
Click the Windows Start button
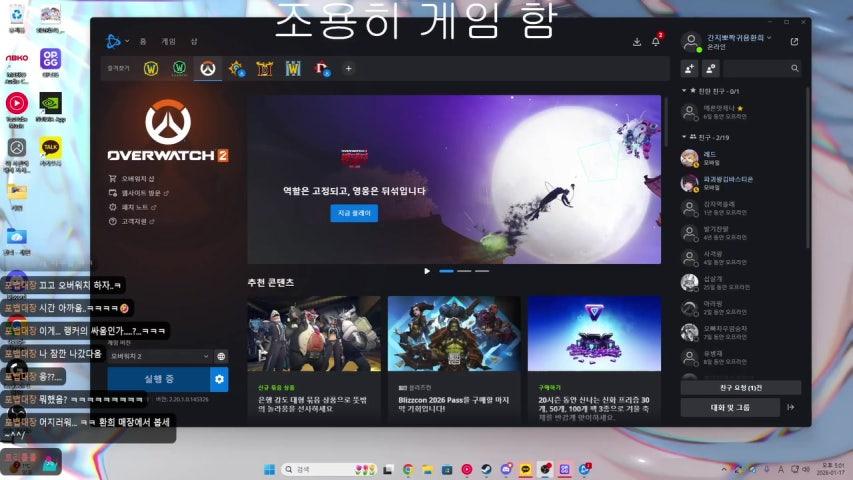[269, 469]
